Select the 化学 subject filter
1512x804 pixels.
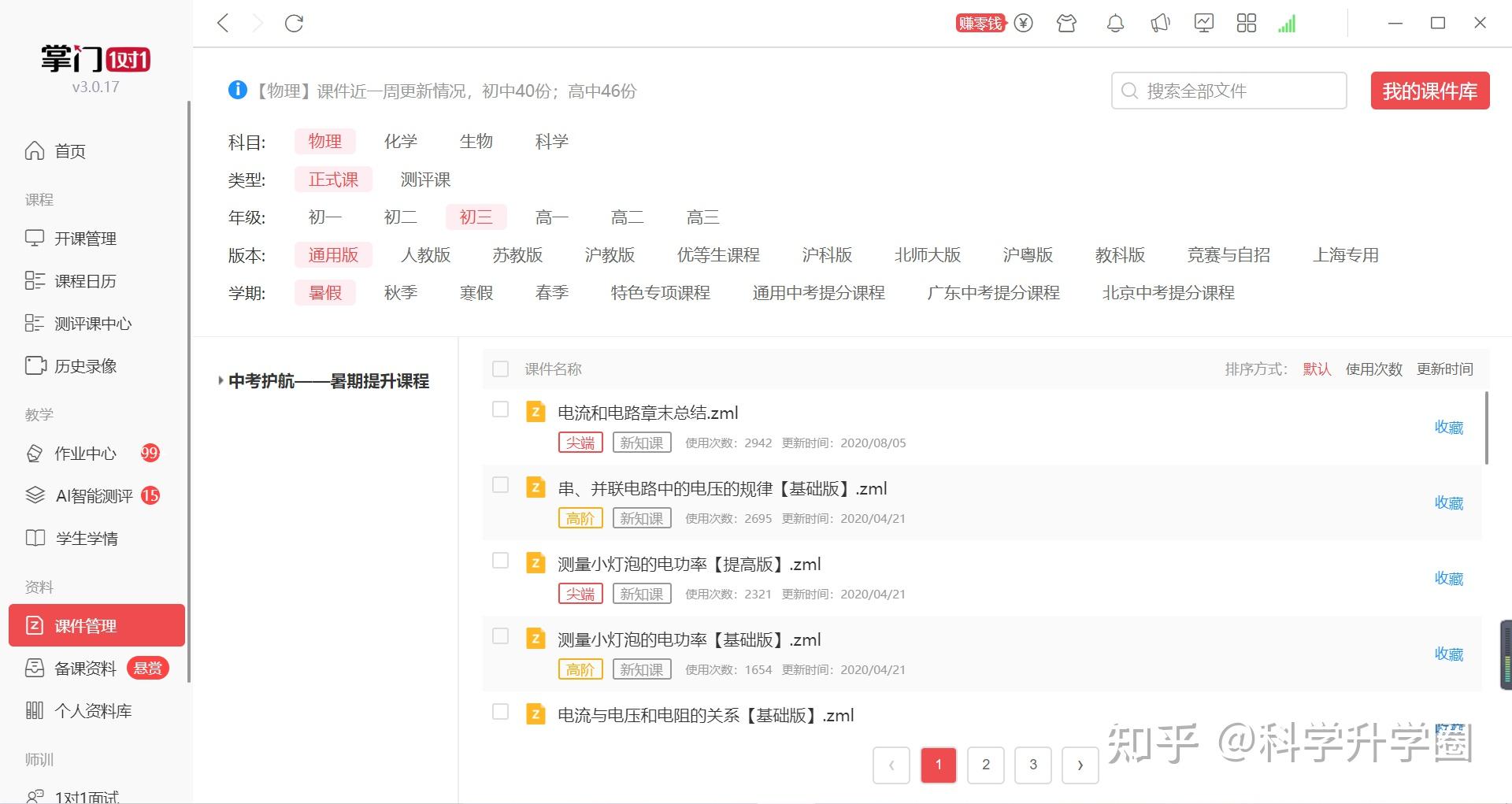click(x=400, y=141)
